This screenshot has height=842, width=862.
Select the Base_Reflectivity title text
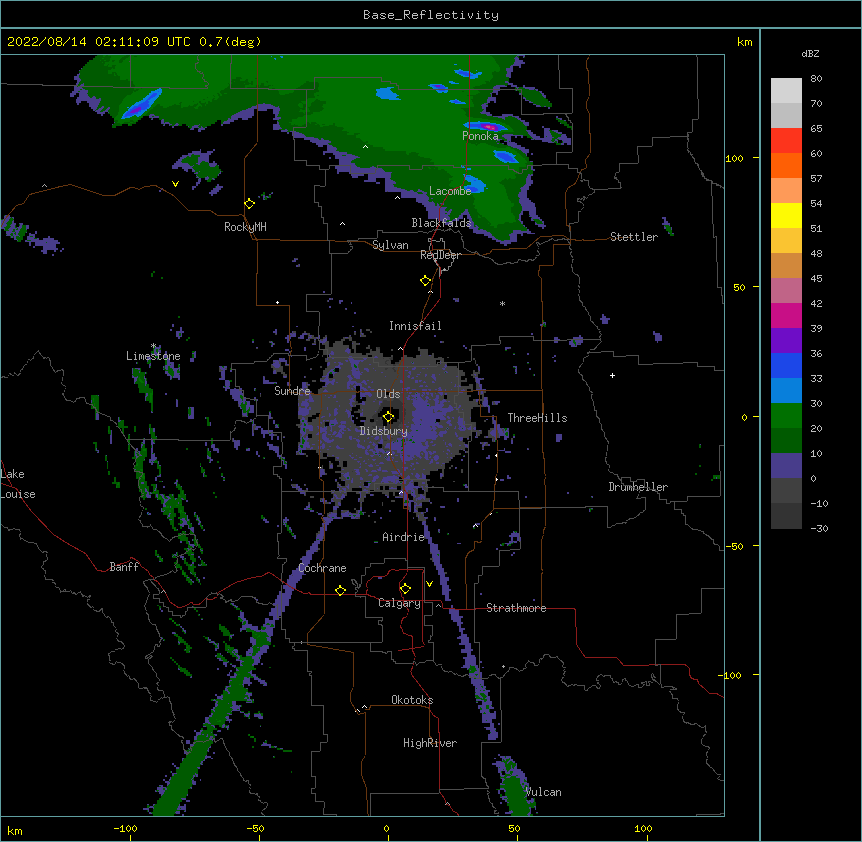431,15
